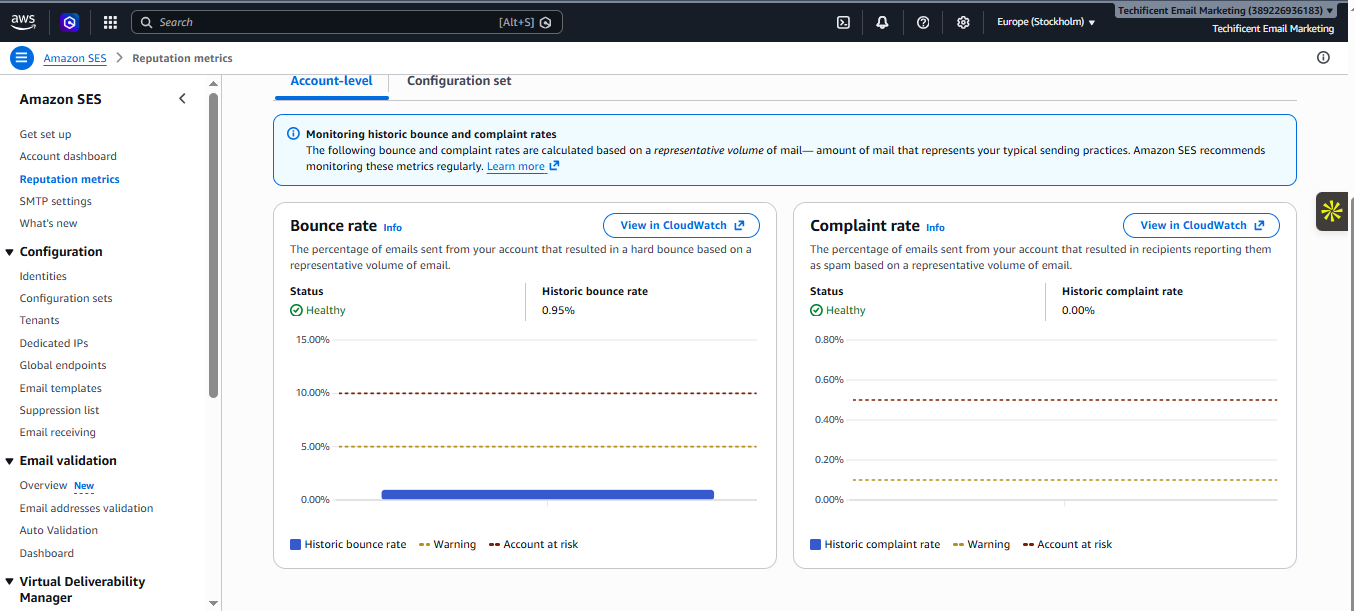Viewport: 1354px width, 611px height.
Task: Click bounce chart Account at risk legend
Action: tap(533, 544)
